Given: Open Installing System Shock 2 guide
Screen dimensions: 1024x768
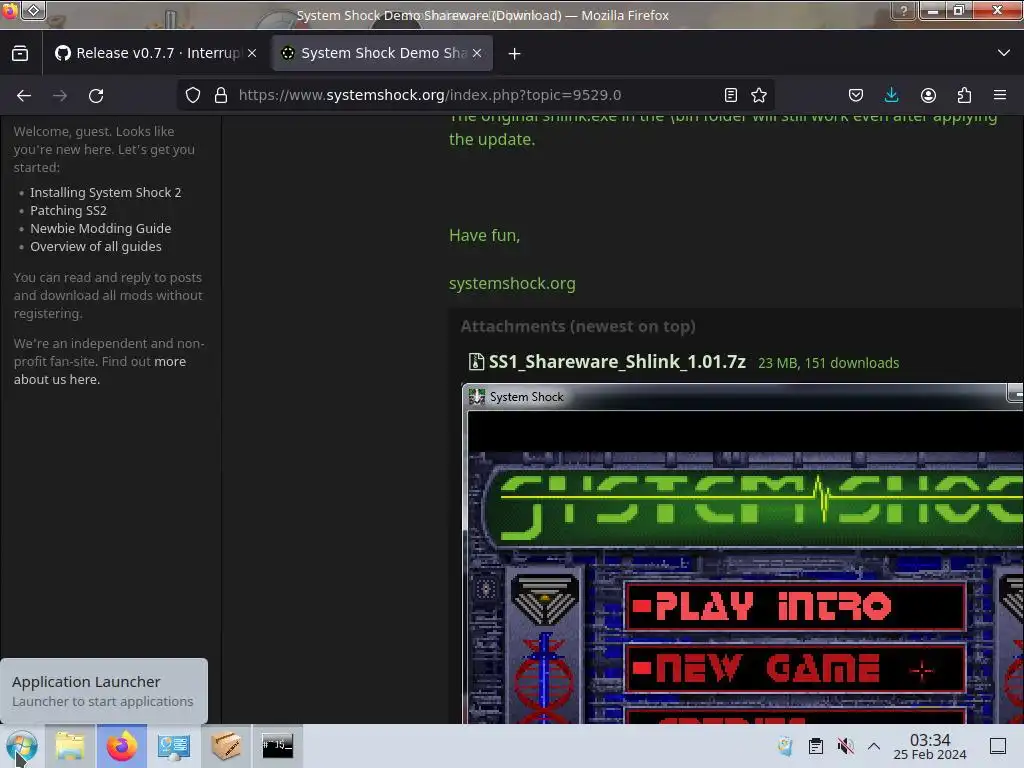Looking at the screenshot, I should [106, 193].
